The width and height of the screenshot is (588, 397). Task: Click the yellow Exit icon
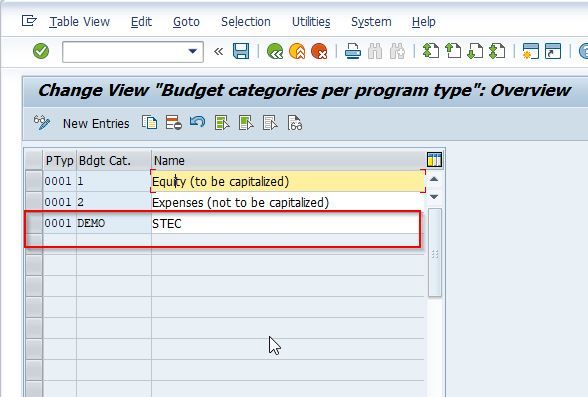(297, 51)
